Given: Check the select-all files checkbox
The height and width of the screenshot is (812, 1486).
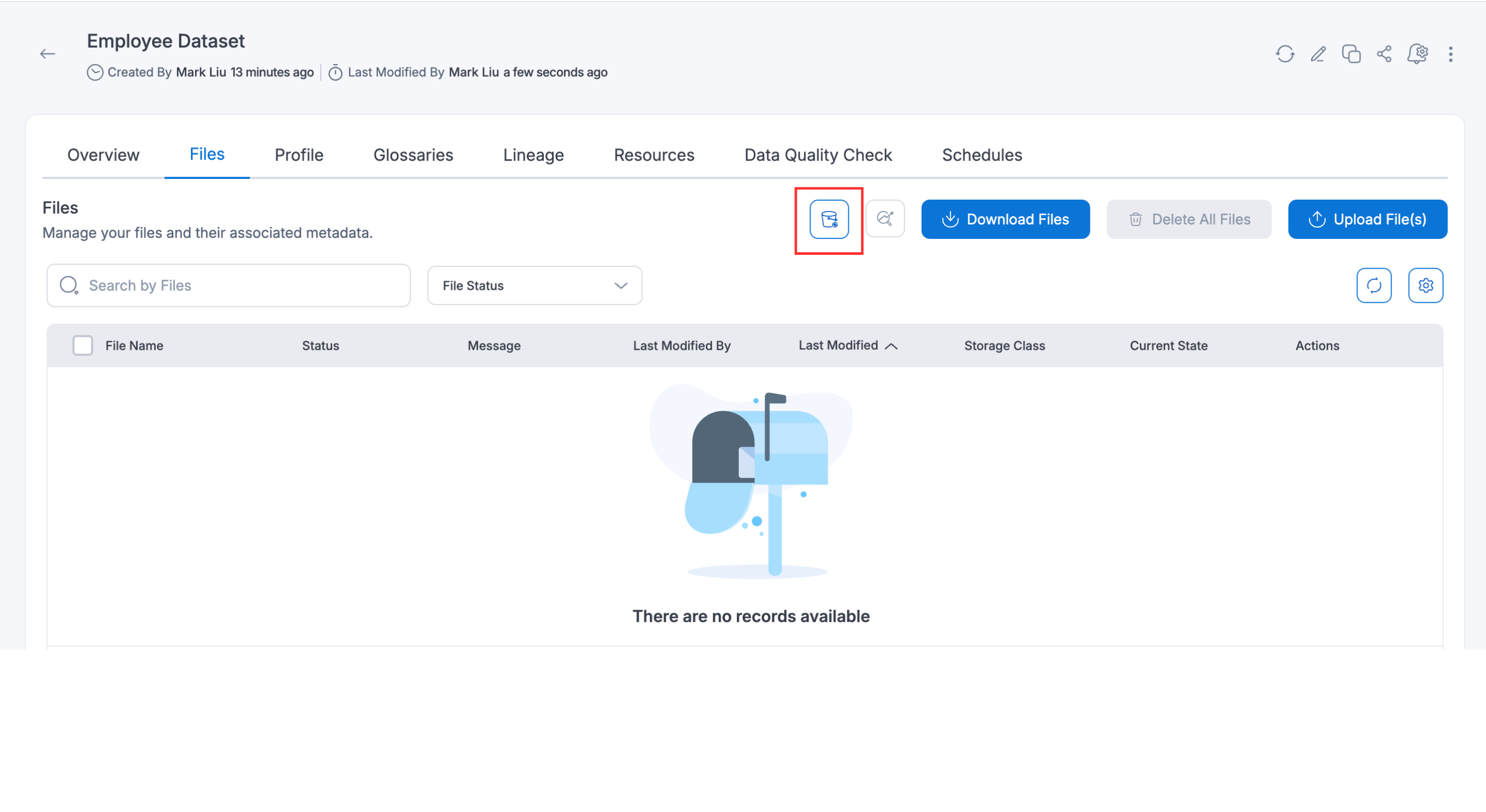Looking at the screenshot, I should click(x=83, y=346).
